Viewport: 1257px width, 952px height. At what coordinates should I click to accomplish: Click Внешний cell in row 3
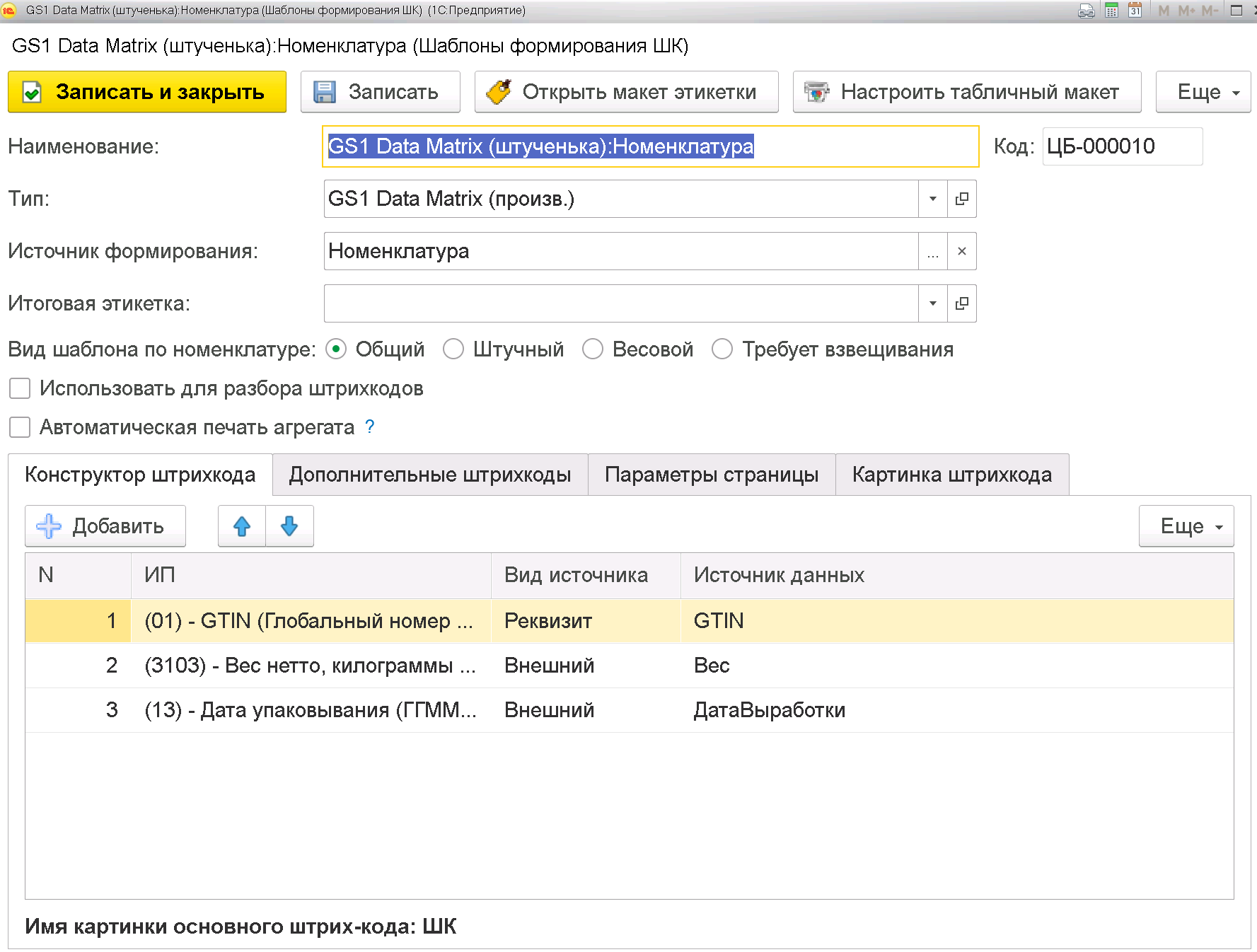coord(586,710)
